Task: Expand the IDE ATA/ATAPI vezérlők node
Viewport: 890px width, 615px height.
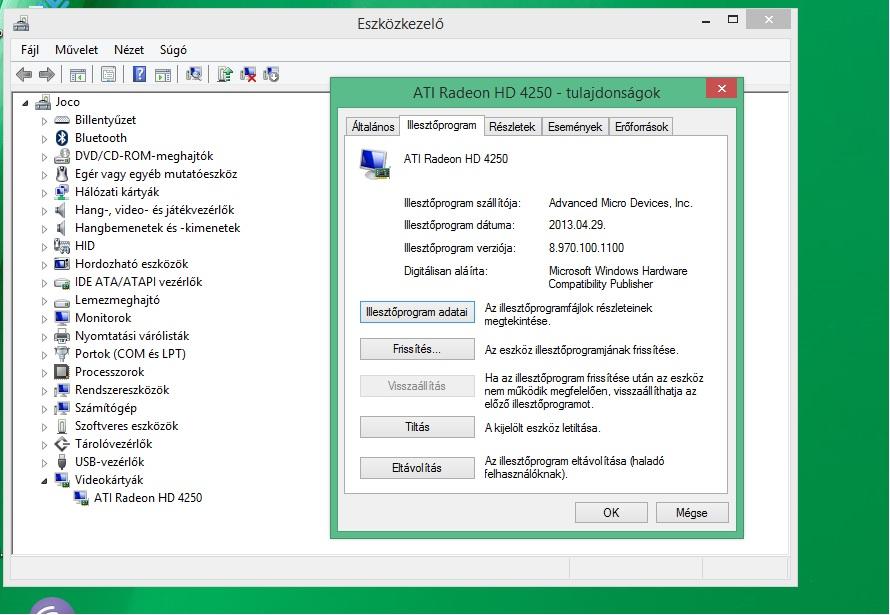Action: tap(44, 283)
